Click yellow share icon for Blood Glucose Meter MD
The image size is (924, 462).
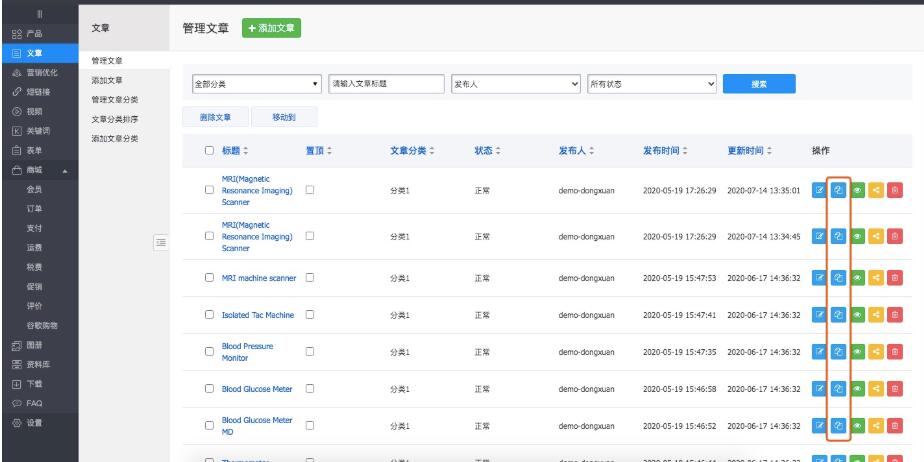tap(877, 426)
